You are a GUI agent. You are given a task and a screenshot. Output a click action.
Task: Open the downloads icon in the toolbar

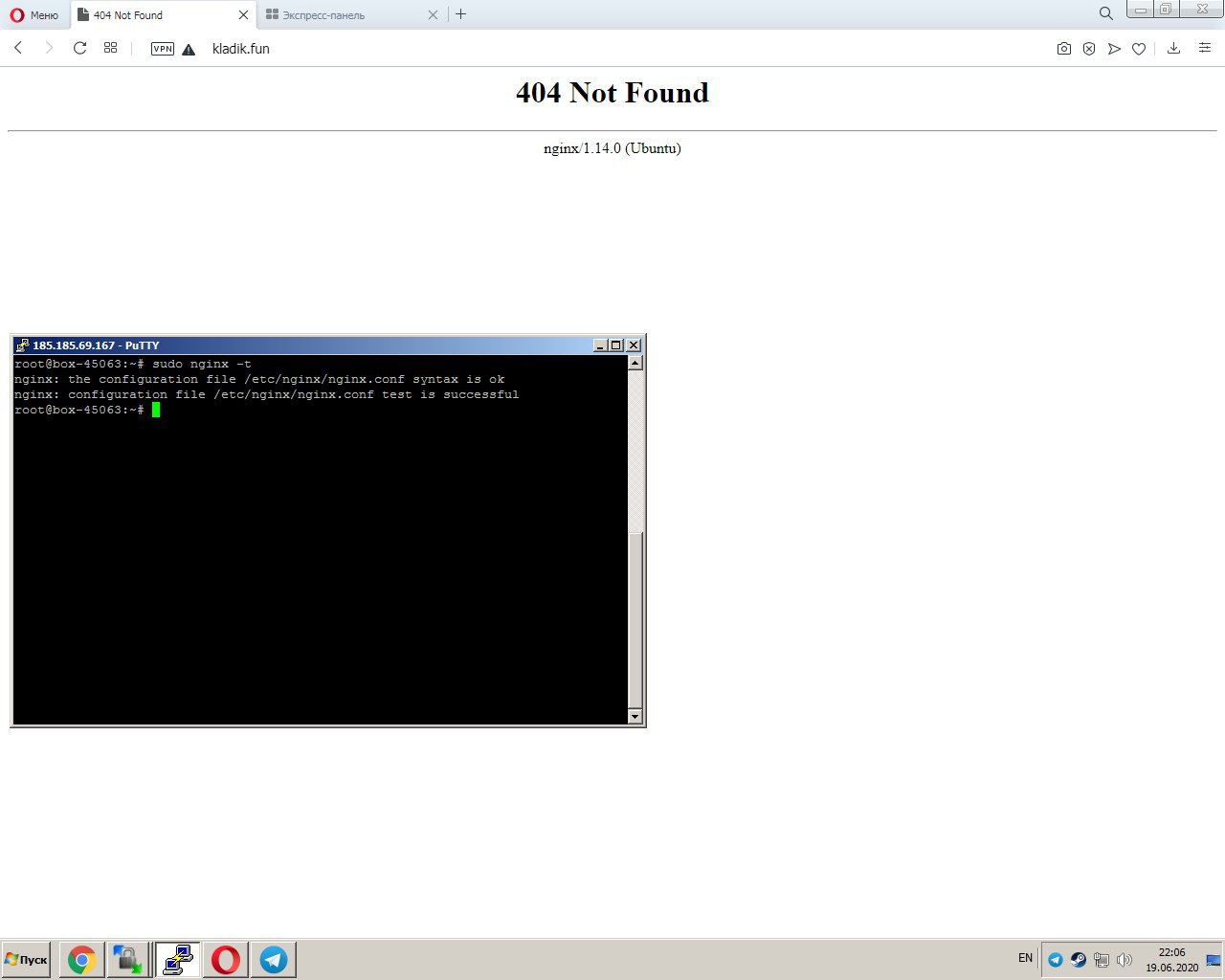tap(1173, 48)
